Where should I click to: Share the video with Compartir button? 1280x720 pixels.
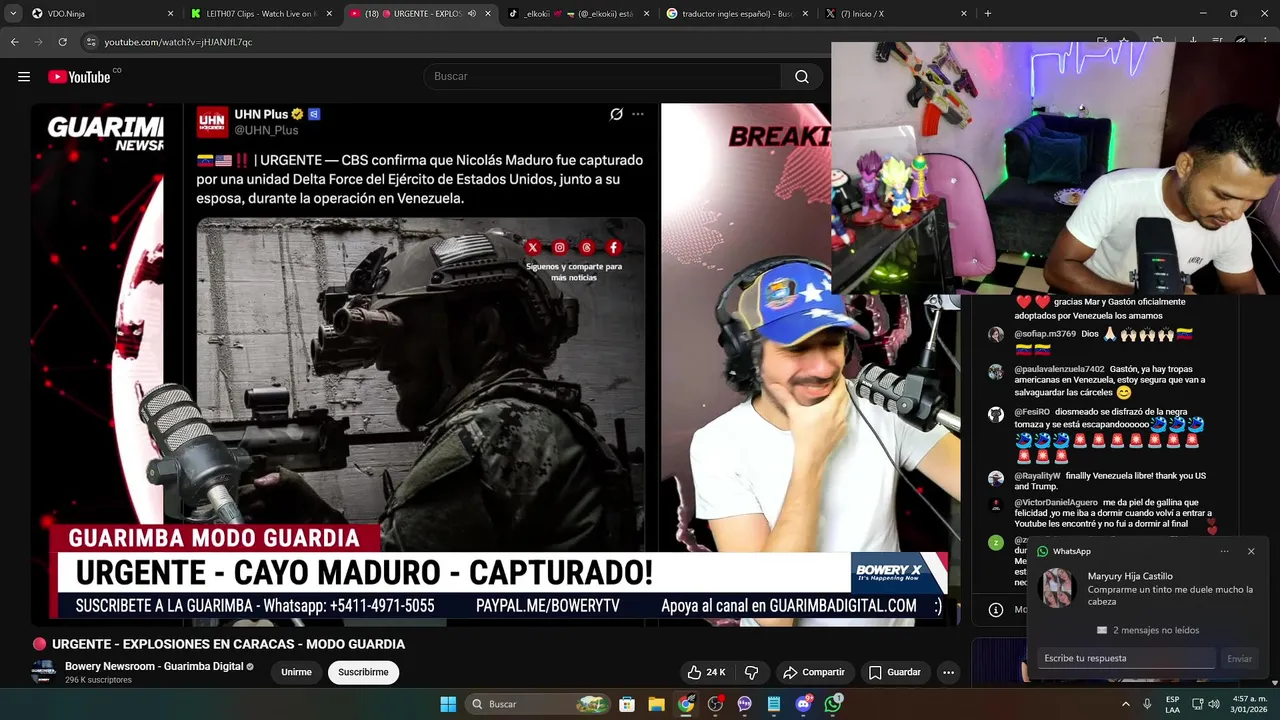click(x=814, y=672)
